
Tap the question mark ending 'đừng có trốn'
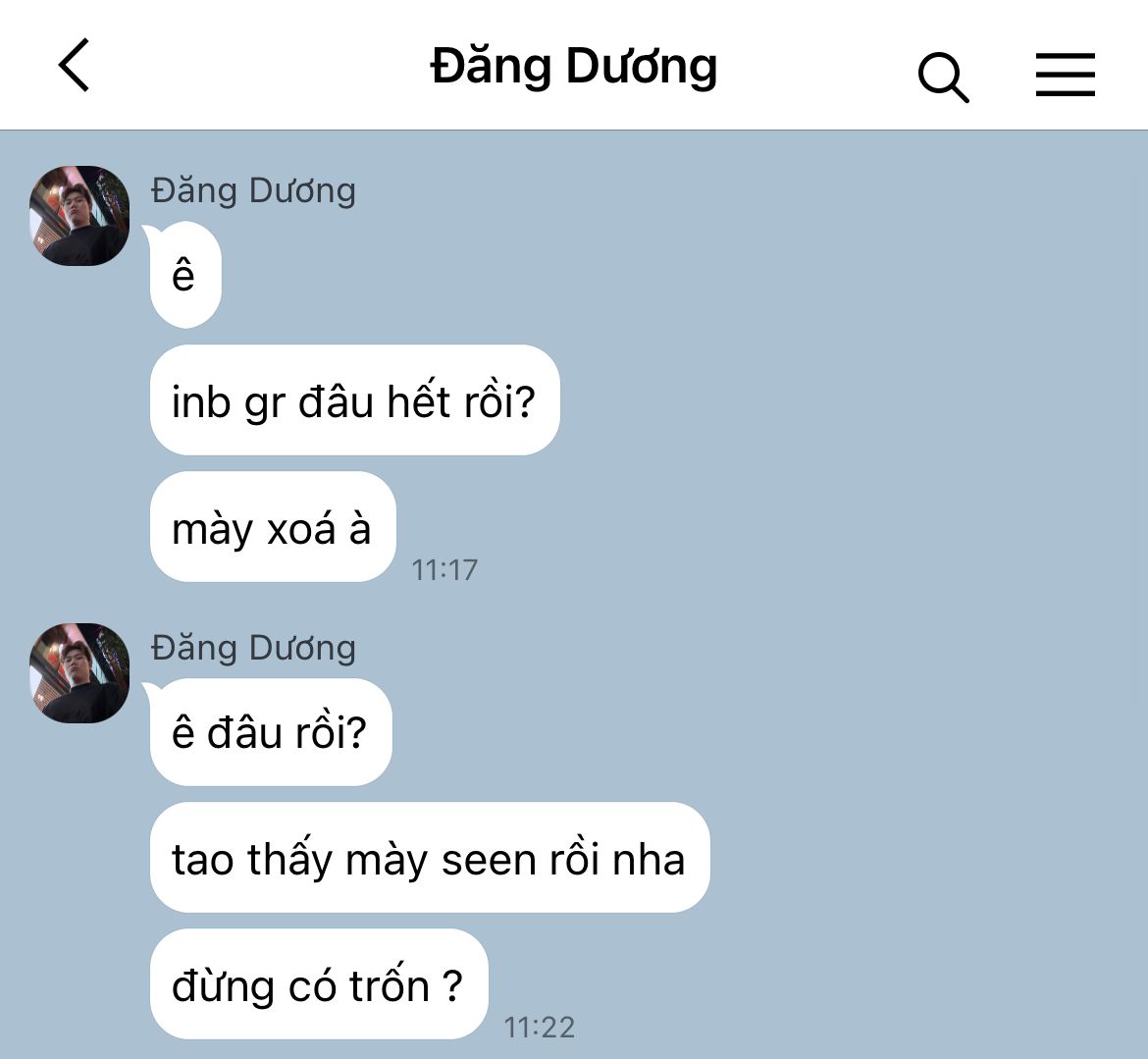(x=453, y=985)
